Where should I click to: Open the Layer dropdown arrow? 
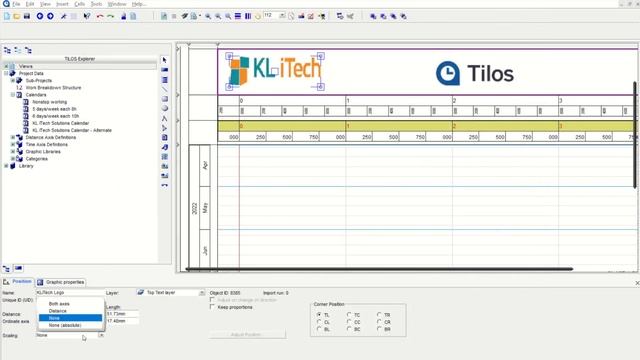(202, 293)
